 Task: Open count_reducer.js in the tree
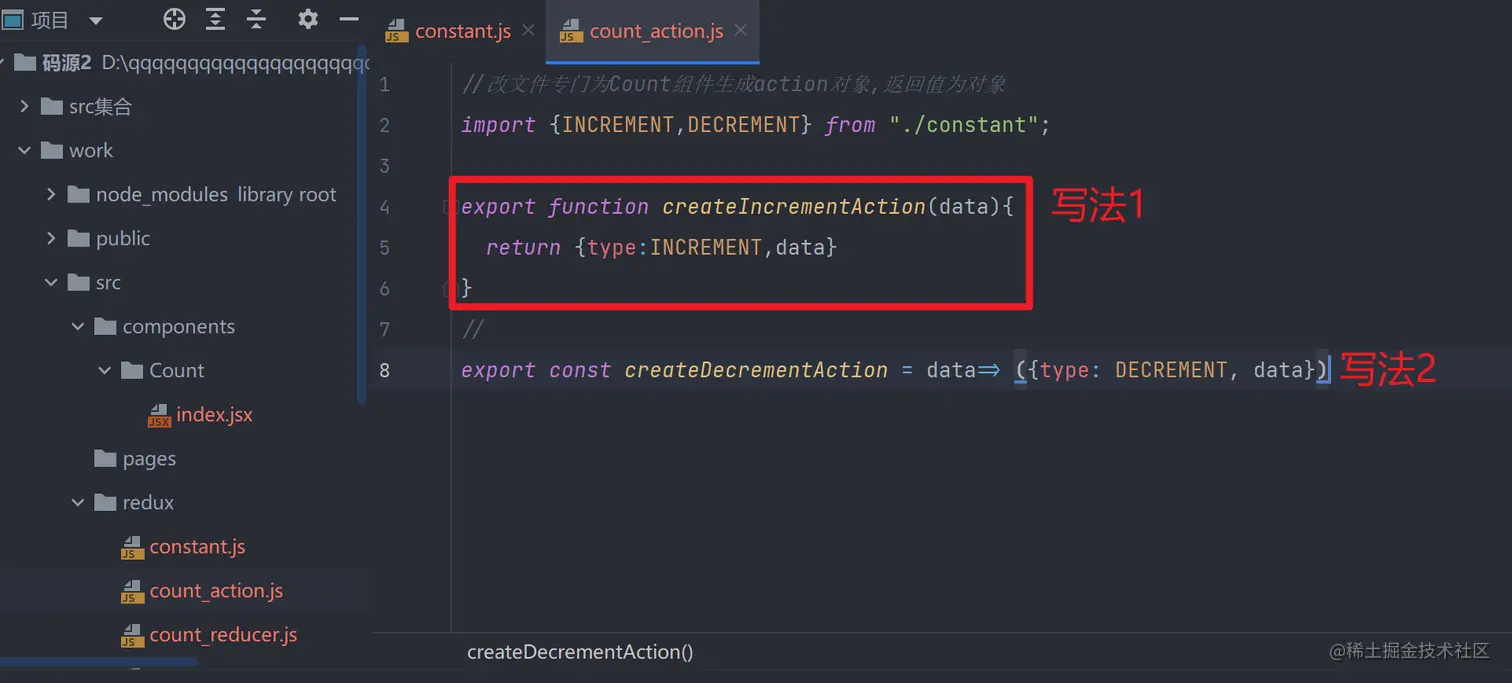point(223,634)
